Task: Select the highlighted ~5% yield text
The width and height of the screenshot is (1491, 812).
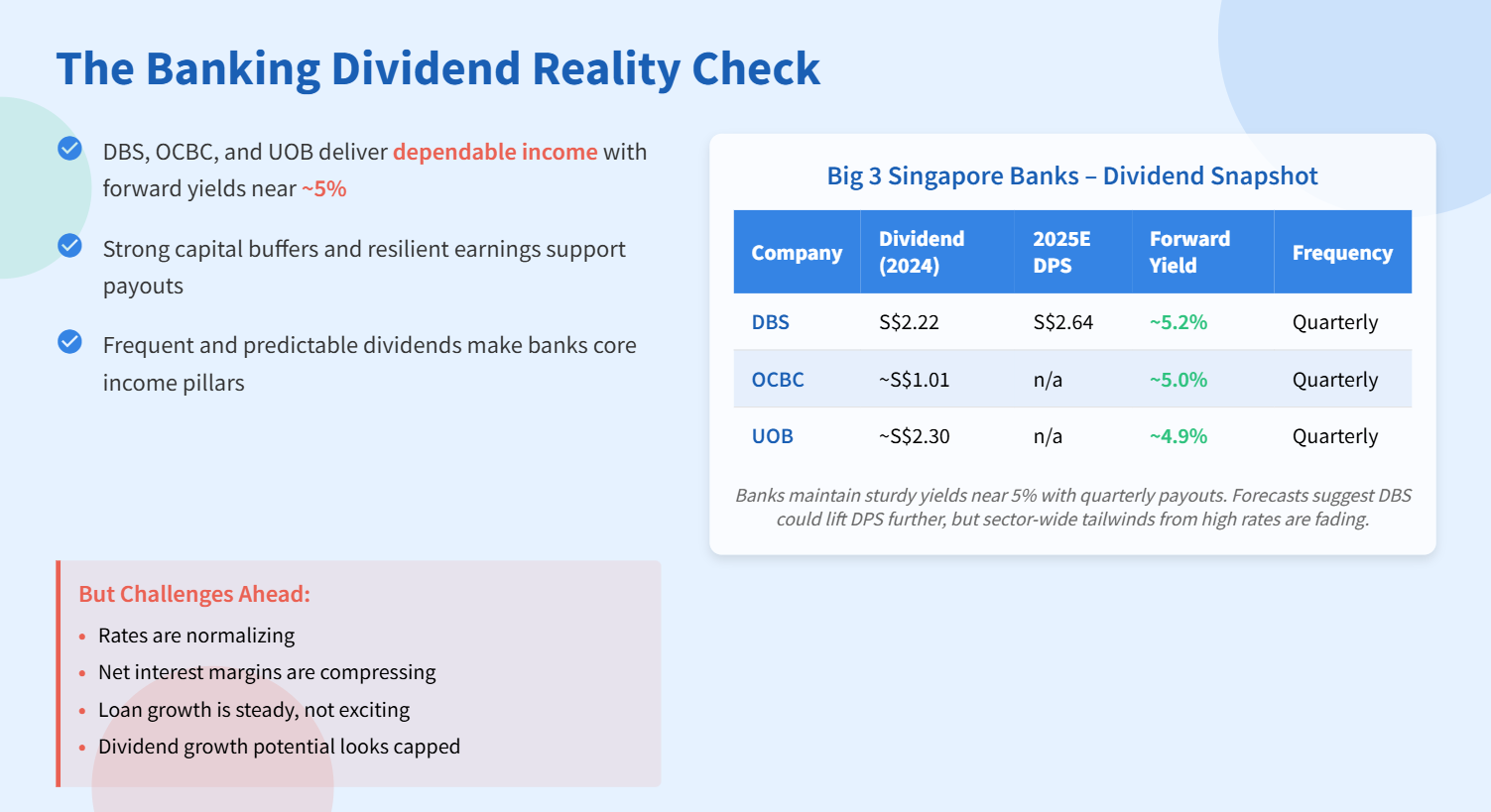Action: (x=324, y=188)
